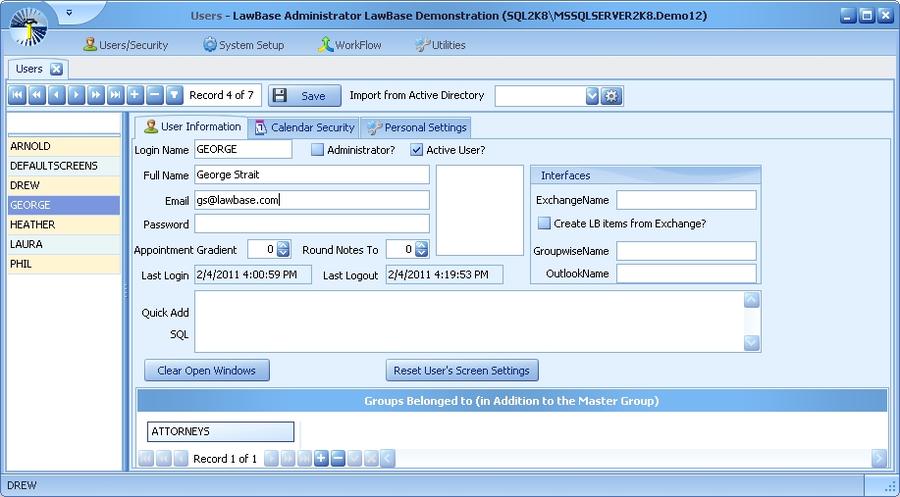900x497 pixels.
Task: Click the post checkmark in Groups navigator
Action: (x=355, y=459)
